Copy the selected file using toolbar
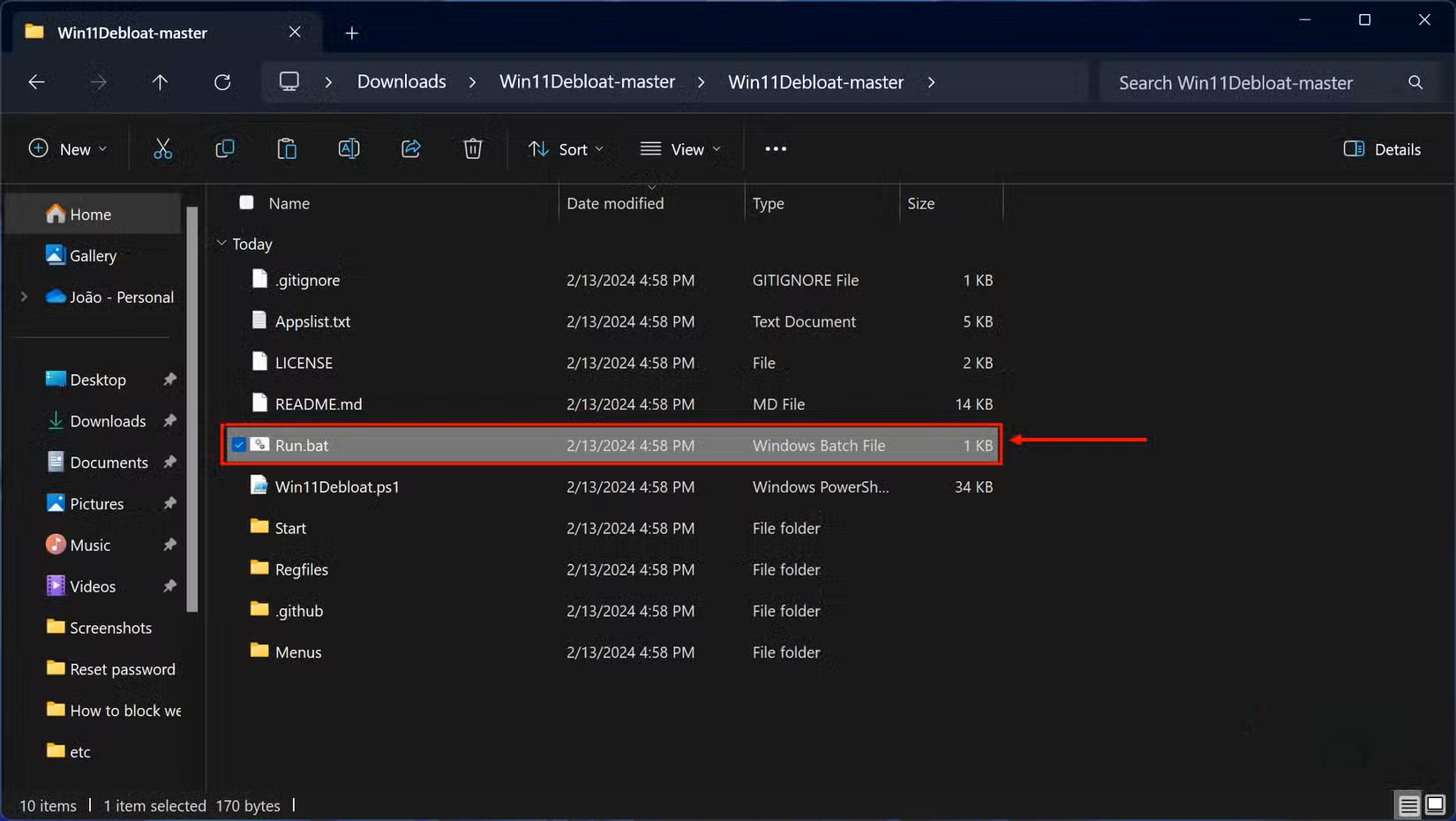Screen dimensions: 1456x821 [224, 148]
